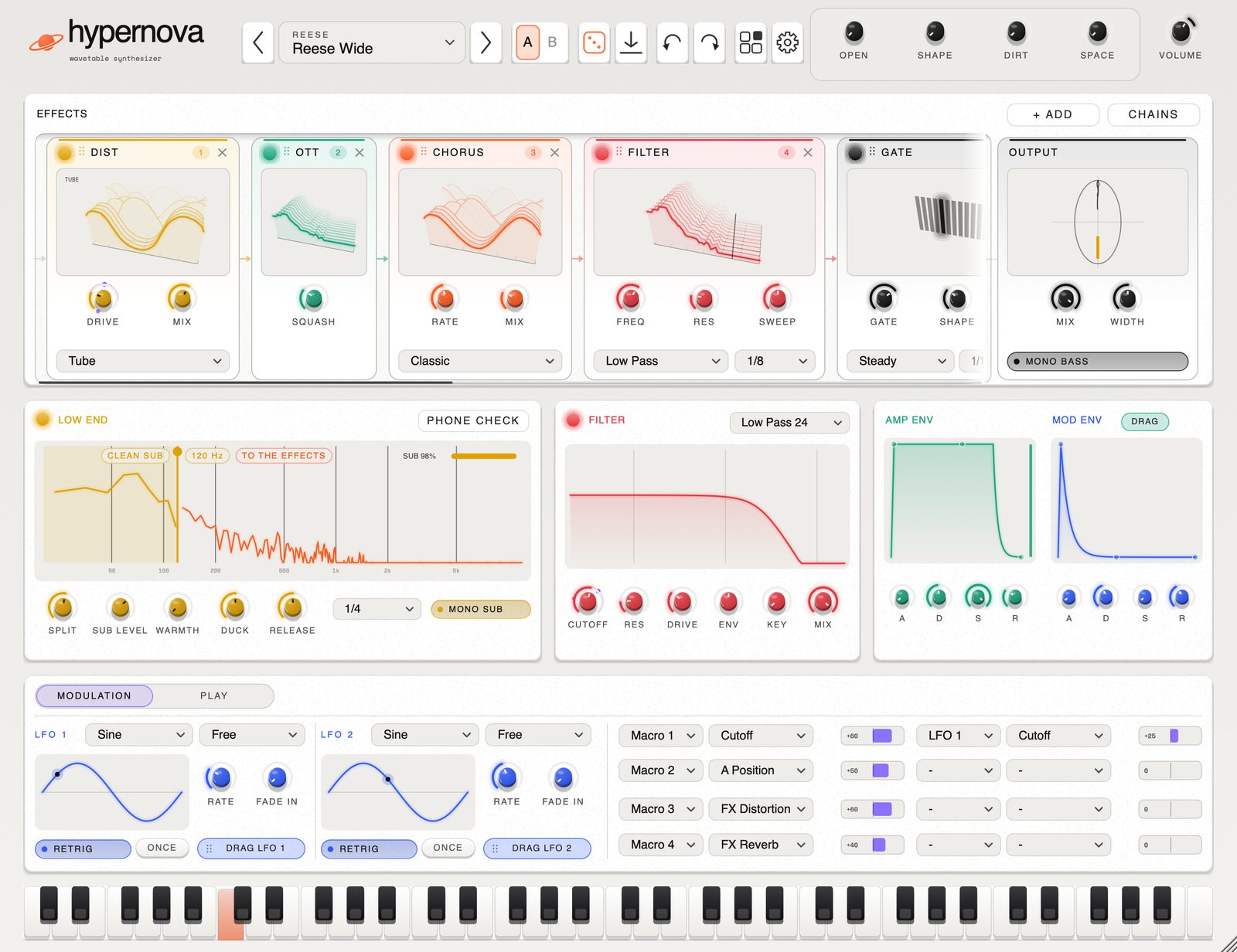The image size is (1237, 952).
Task: Grab the DIST module drag handle
Action: coord(82,151)
